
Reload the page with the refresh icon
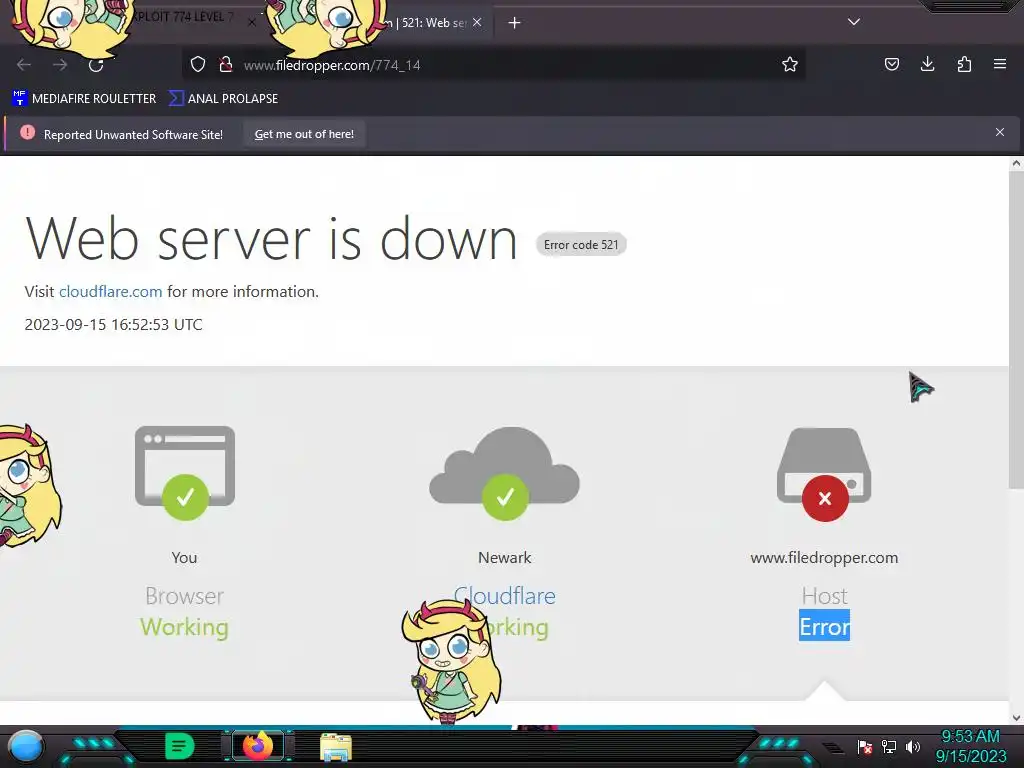coord(96,65)
